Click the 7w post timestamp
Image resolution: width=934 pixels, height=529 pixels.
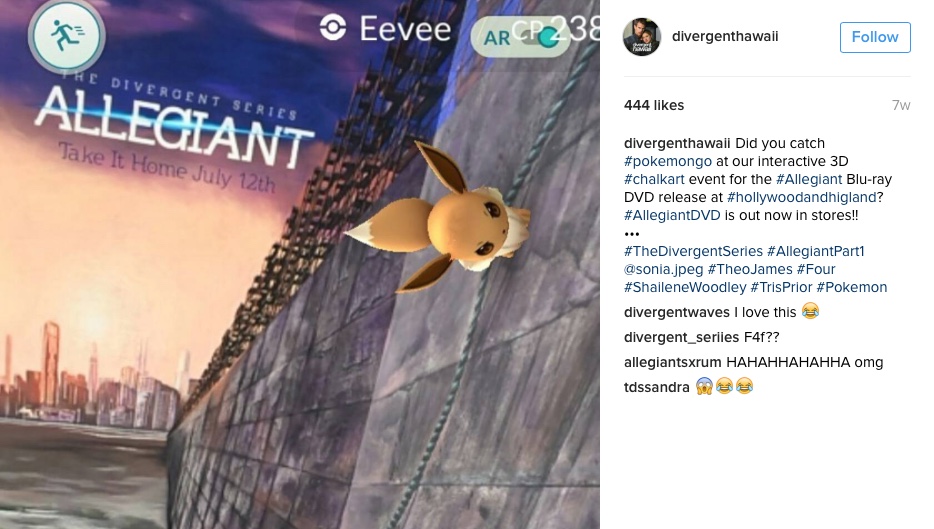(901, 105)
